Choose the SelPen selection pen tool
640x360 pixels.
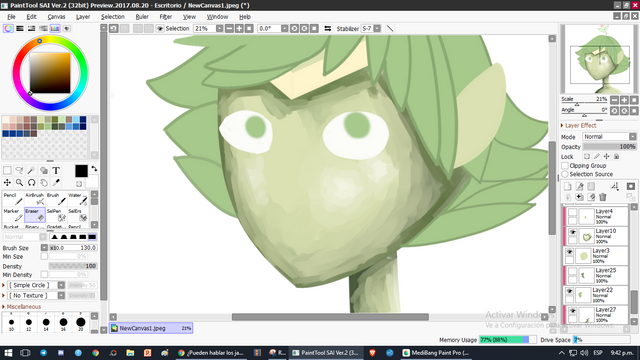click(x=56, y=215)
